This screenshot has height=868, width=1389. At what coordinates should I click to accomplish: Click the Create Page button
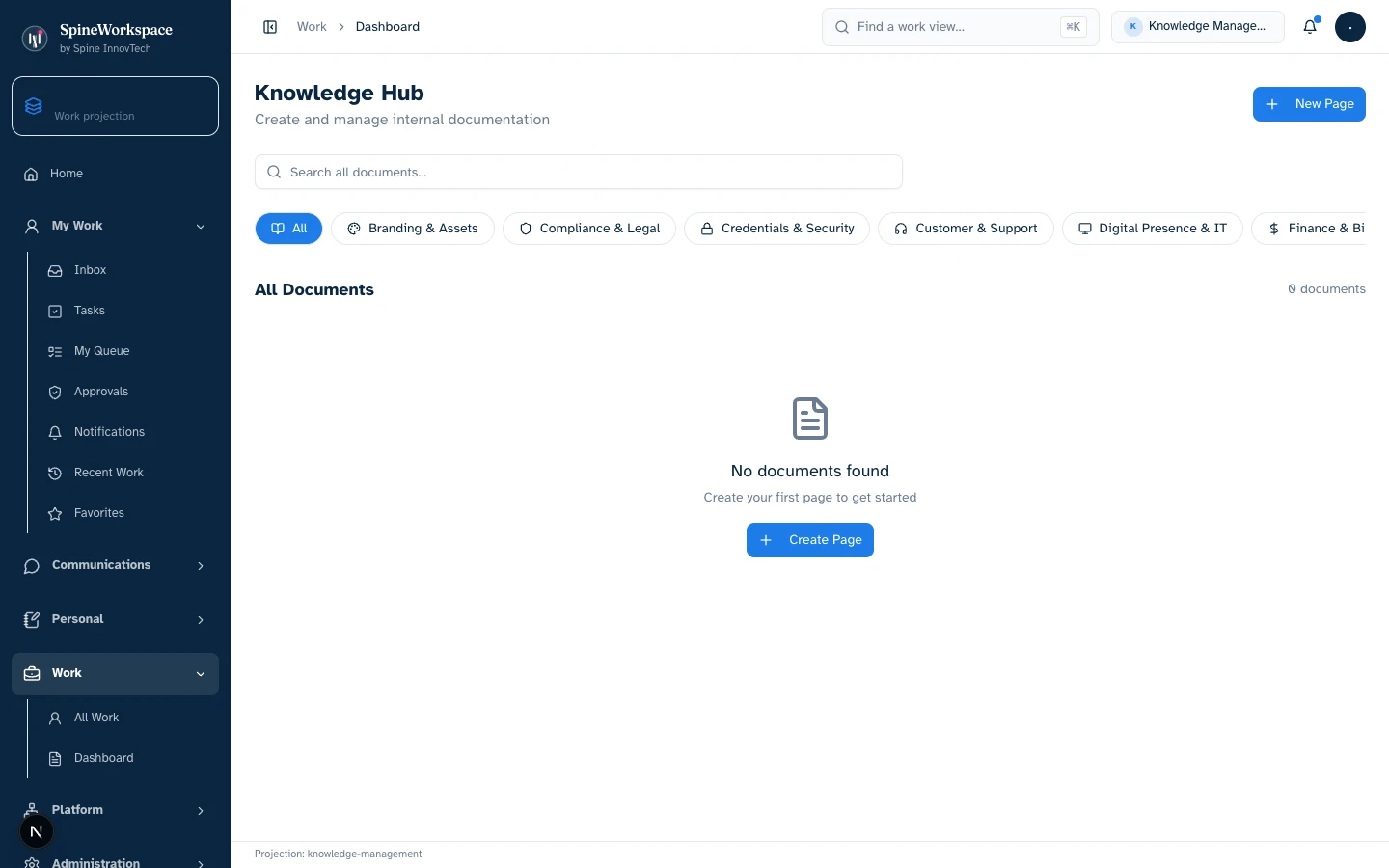point(810,540)
